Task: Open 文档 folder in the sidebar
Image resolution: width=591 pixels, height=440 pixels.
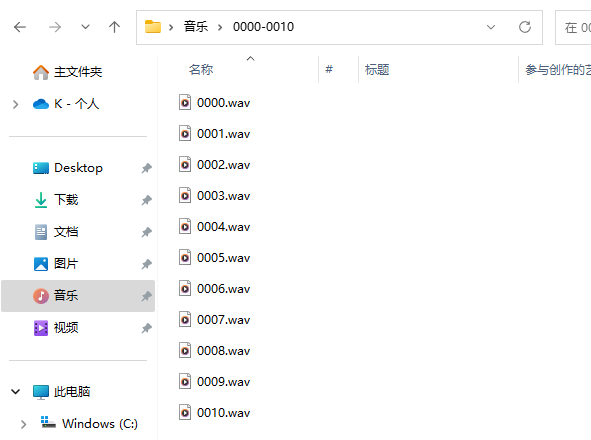Action: click(x=66, y=231)
